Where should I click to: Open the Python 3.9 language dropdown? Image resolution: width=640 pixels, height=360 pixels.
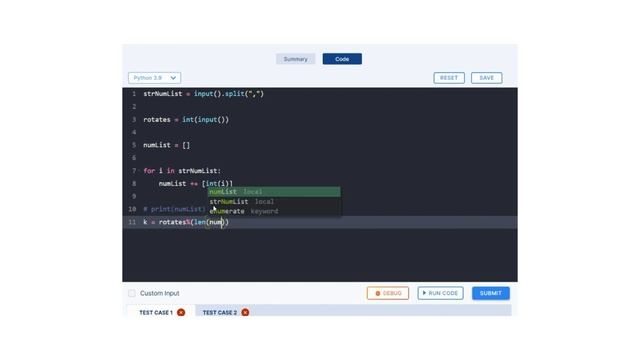[154, 78]
